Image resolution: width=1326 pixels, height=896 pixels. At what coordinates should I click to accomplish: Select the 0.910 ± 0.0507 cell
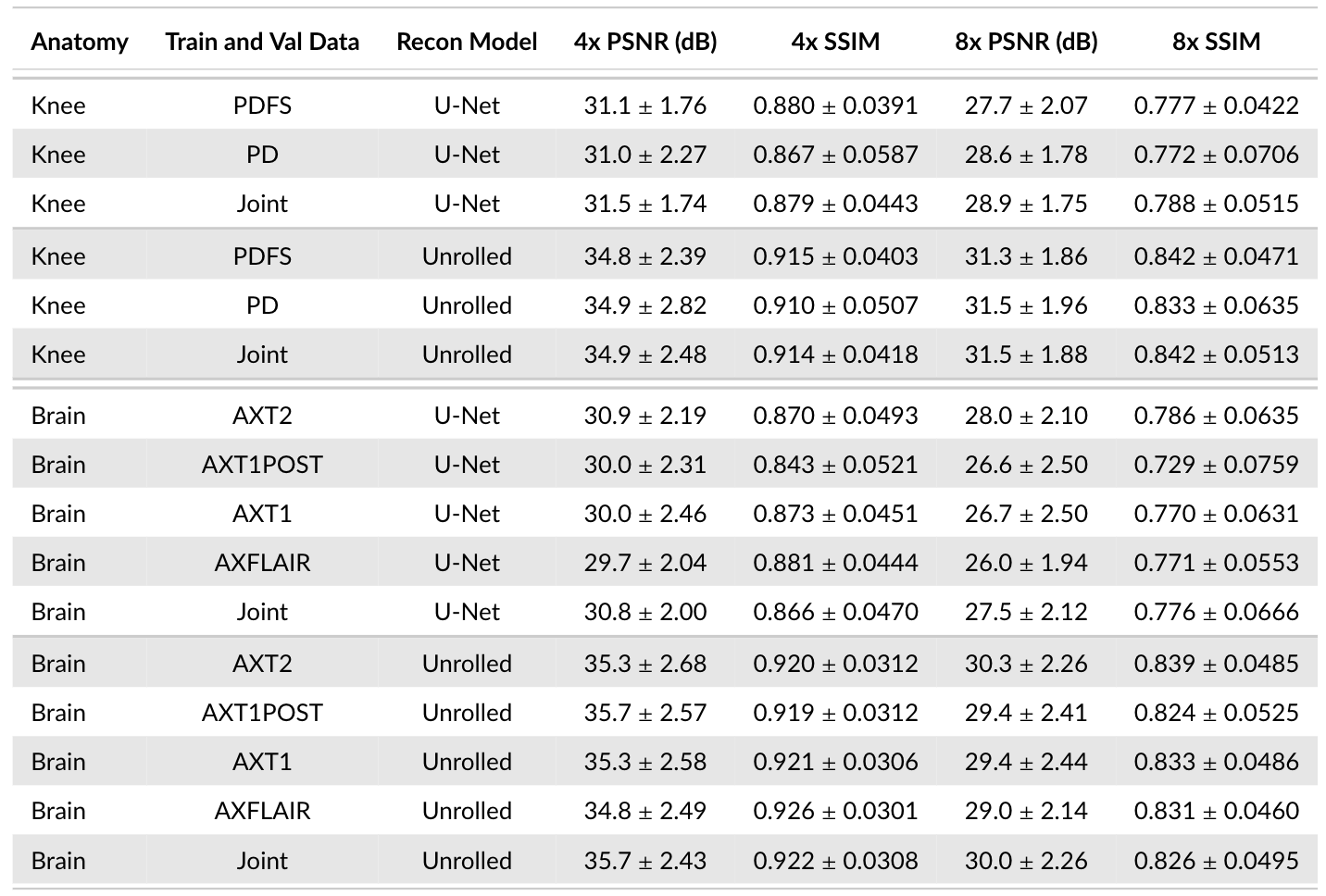pos(835,305)
